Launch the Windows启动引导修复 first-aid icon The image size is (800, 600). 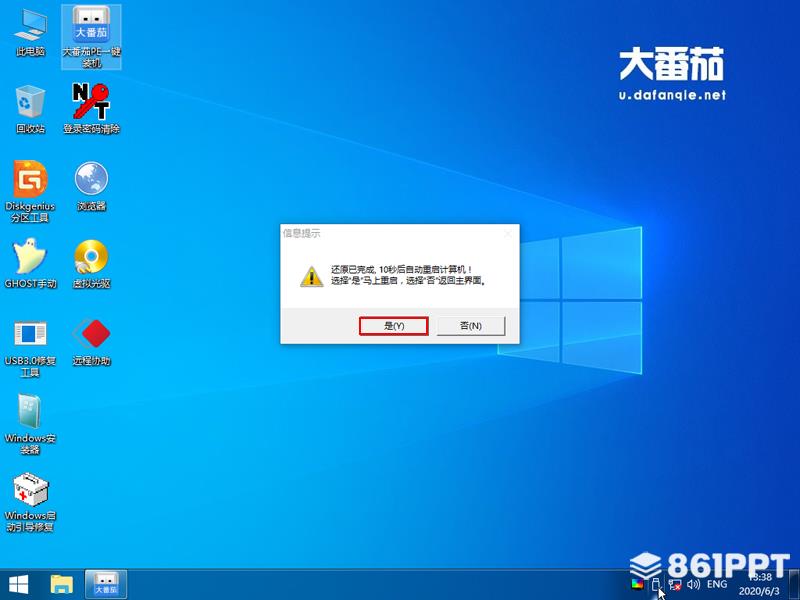pos(30,503)
